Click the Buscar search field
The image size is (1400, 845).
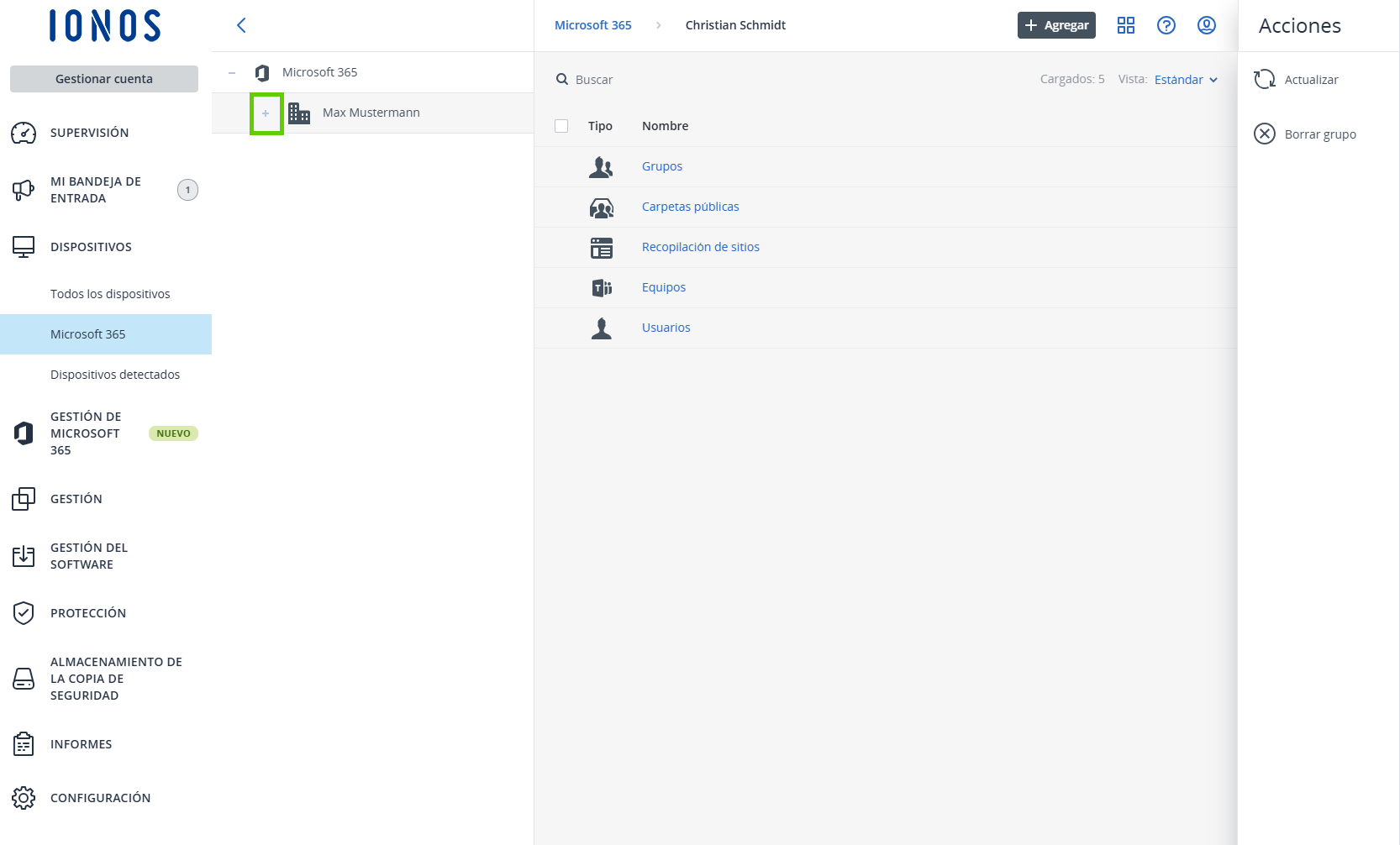pyautogui.click(x=756, y=80)
